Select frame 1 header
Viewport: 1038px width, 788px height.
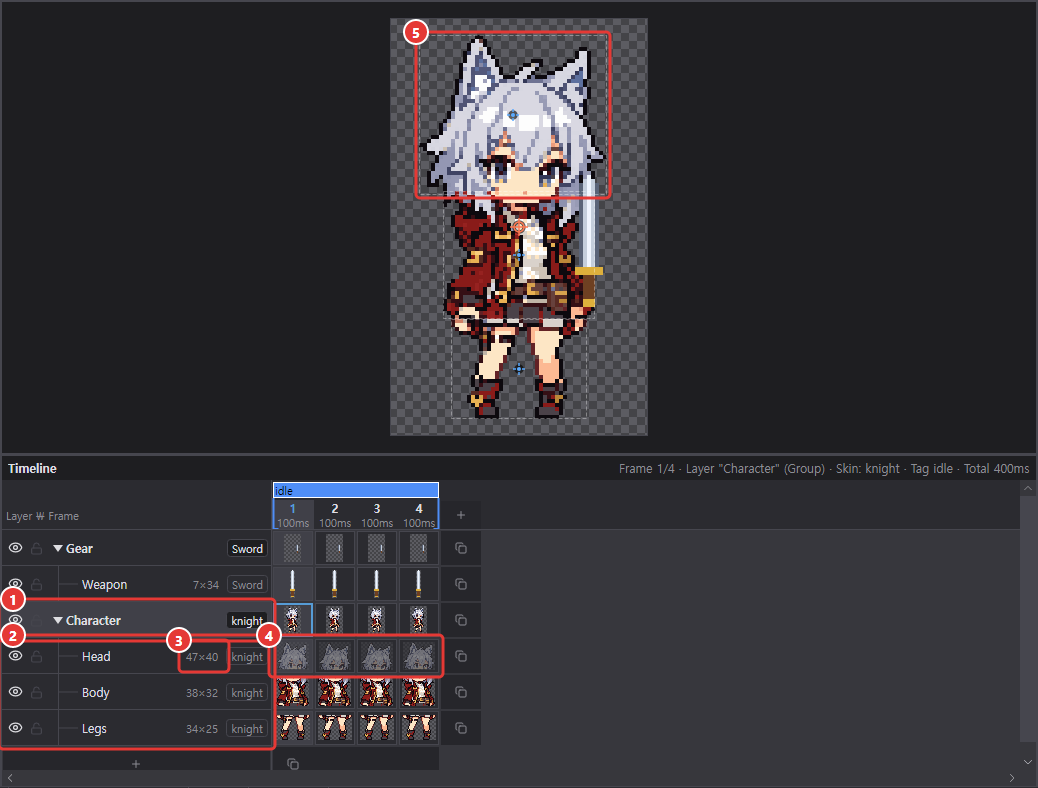click(293, 515)
